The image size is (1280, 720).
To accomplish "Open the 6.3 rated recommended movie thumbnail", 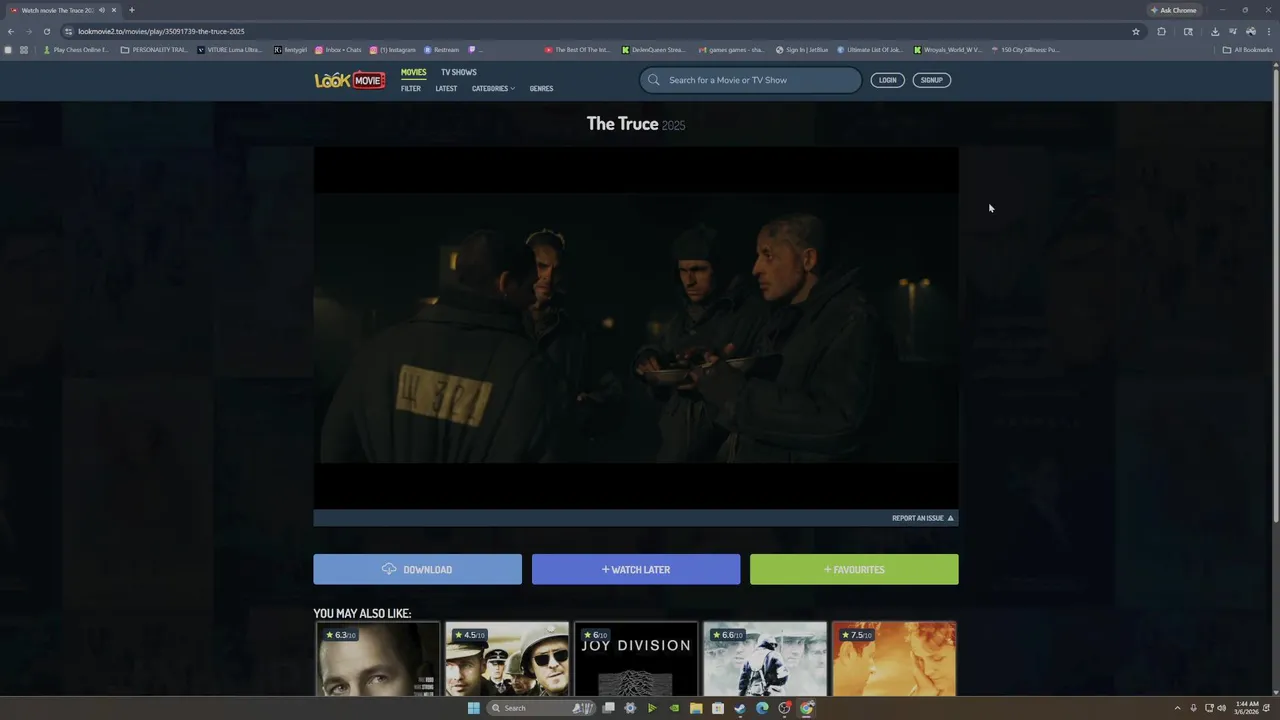I will point(377,659).
